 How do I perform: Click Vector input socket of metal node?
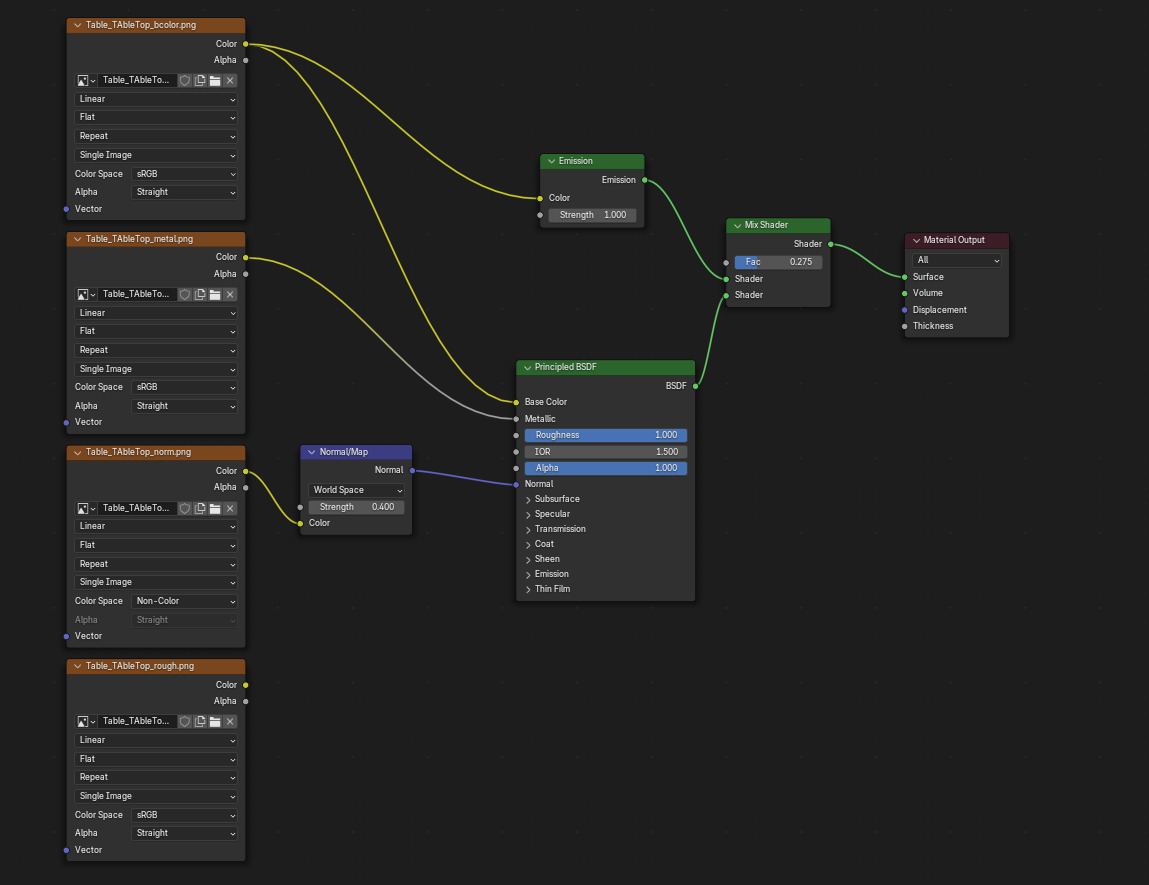coord(67,423)
